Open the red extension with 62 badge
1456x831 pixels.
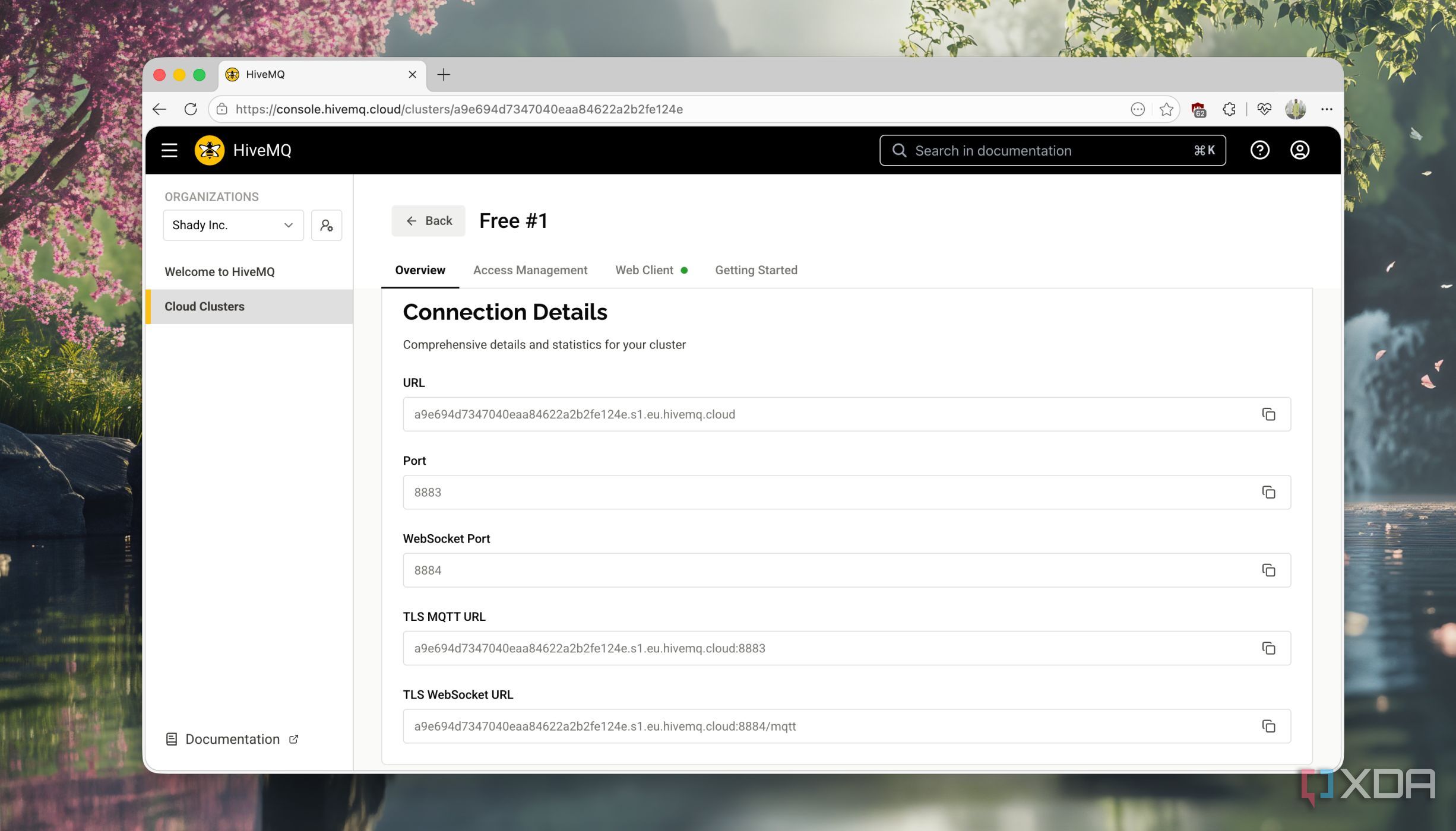(x=1198, y=110)
